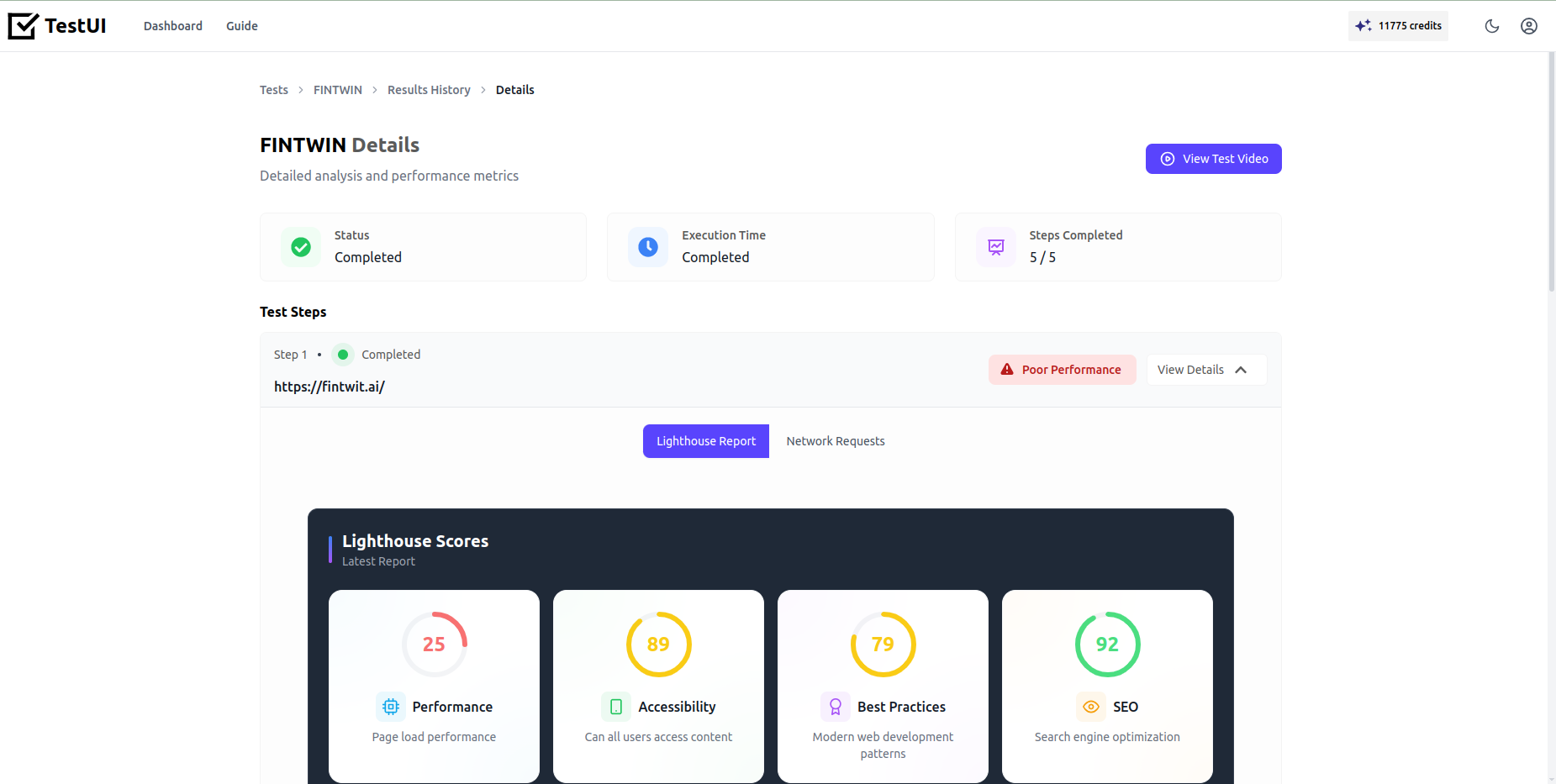Click the play icon in View Test Video
The width and height of the screenshot is (1556, 784).
pos(1168,159)
